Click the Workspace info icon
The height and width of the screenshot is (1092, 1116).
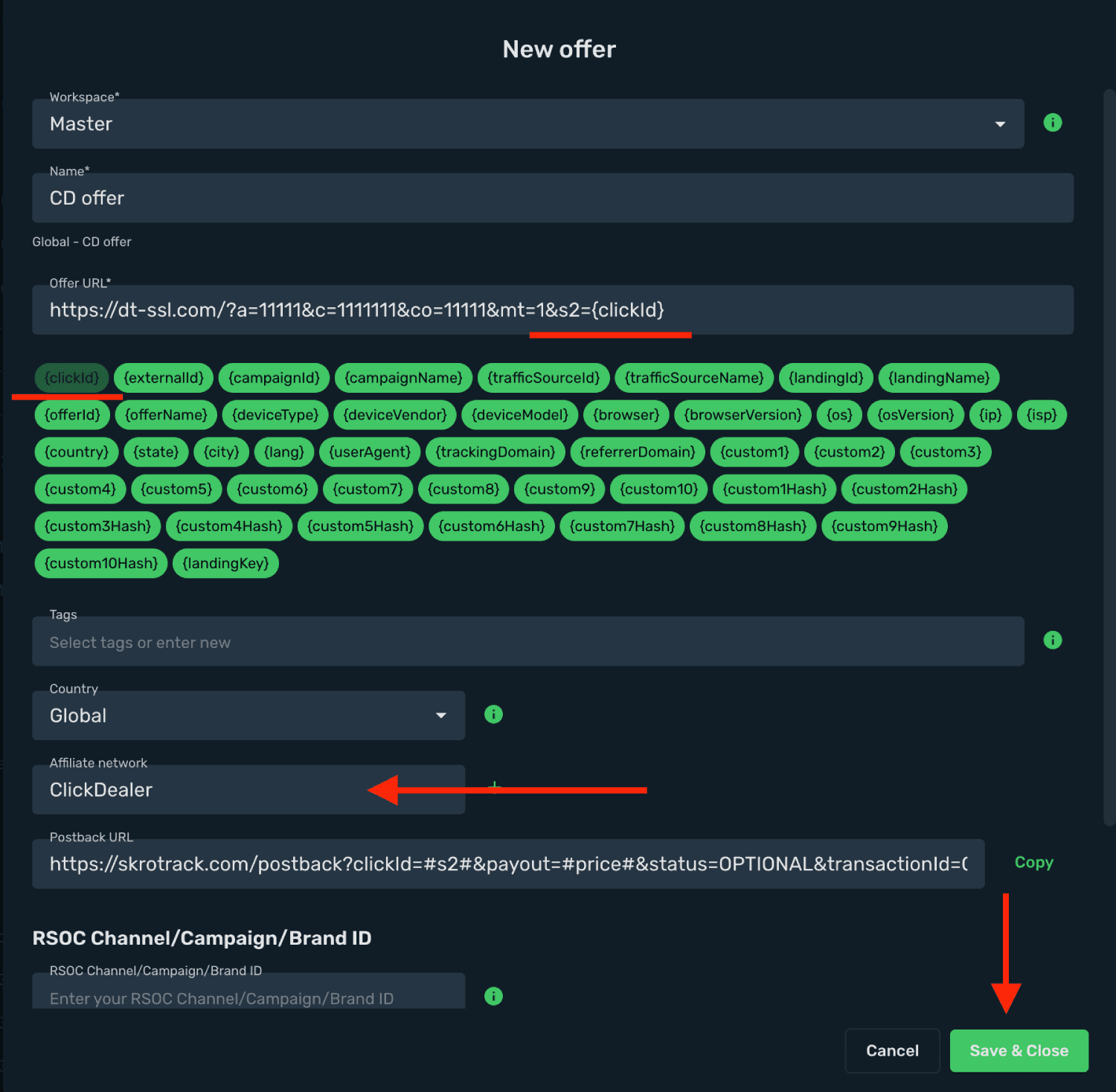(x=1052, y=123)
